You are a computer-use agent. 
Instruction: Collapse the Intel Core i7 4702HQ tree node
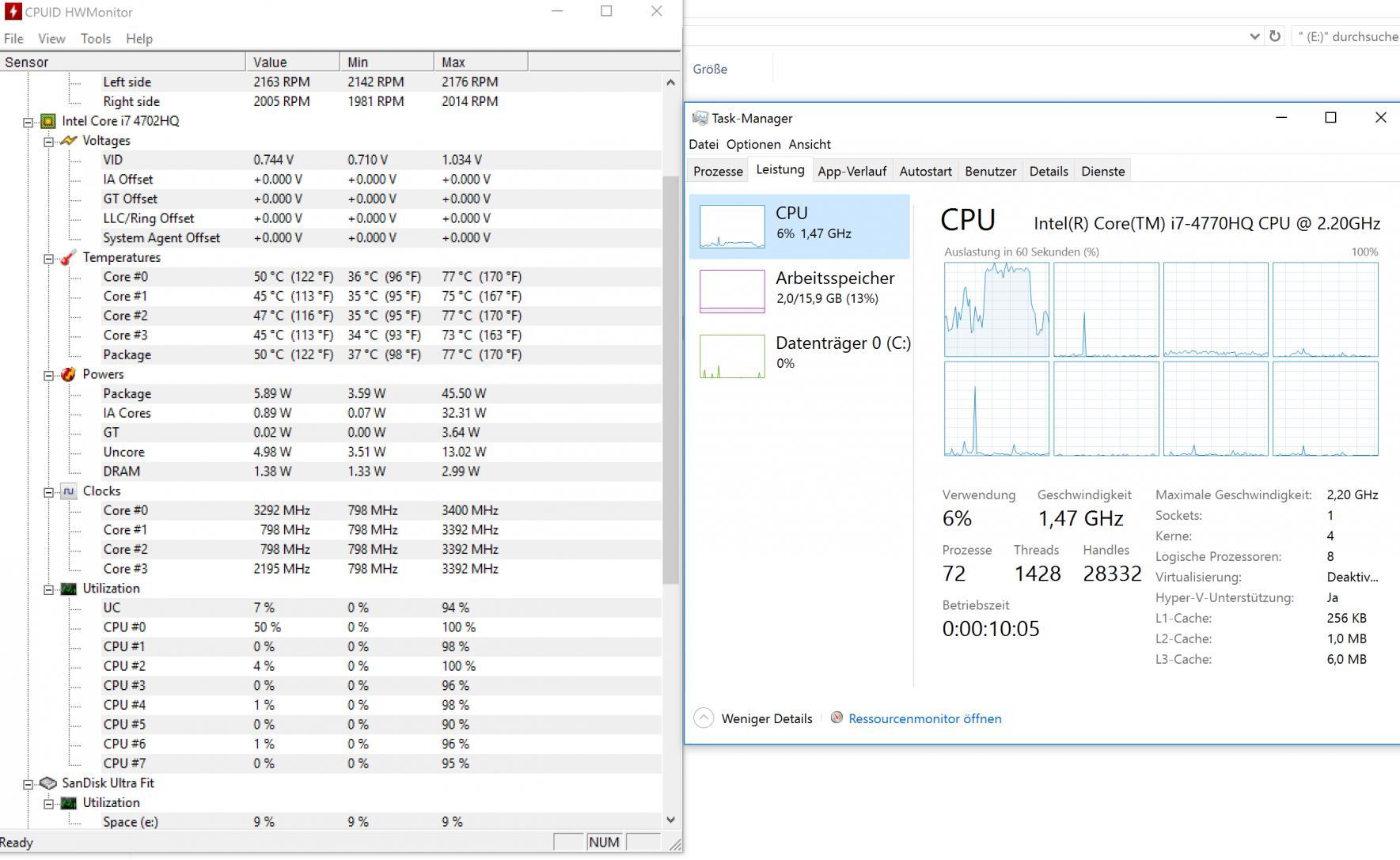coord(28,122)
